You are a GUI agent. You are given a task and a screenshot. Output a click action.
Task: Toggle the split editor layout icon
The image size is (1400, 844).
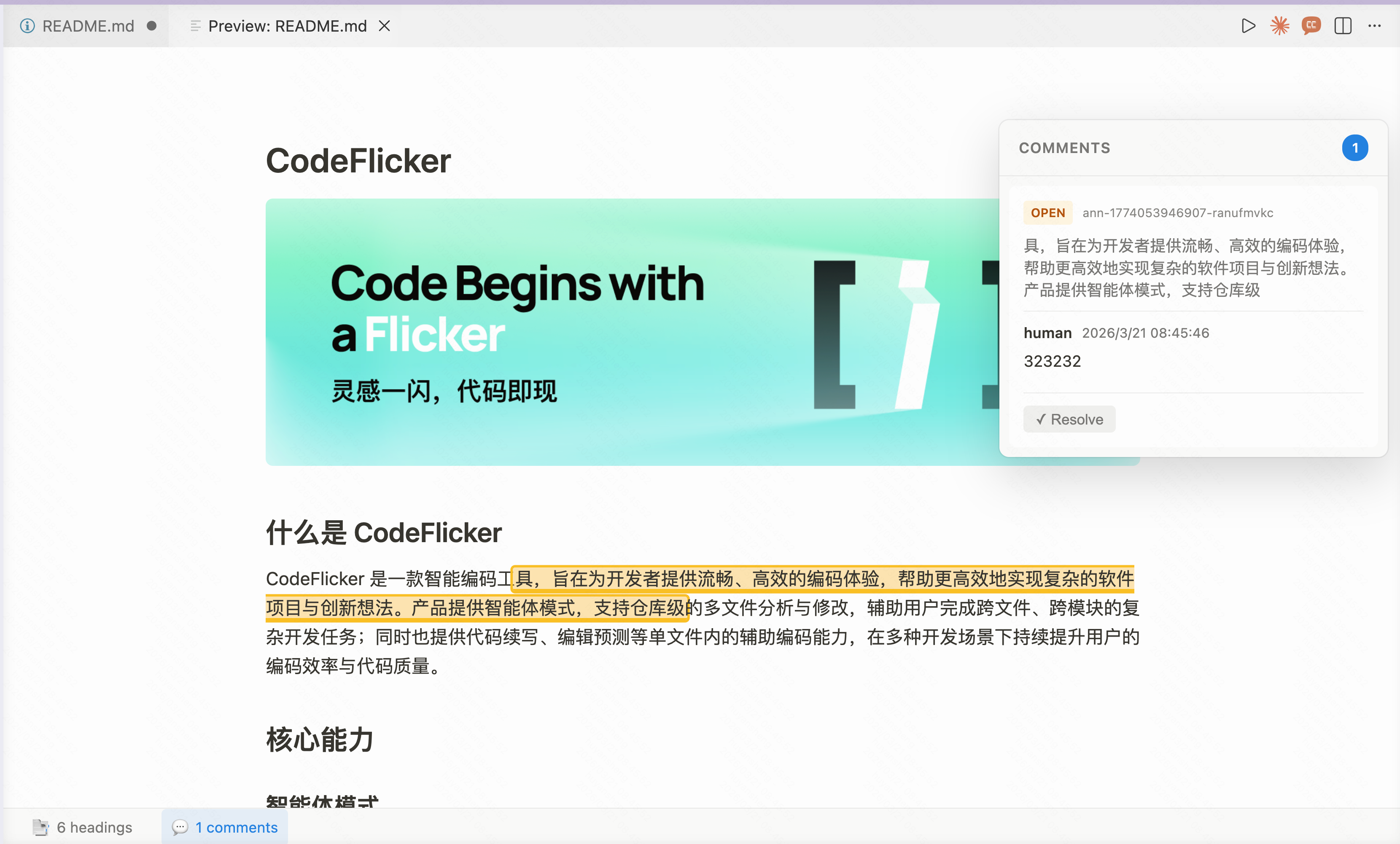click(1343, 26)
